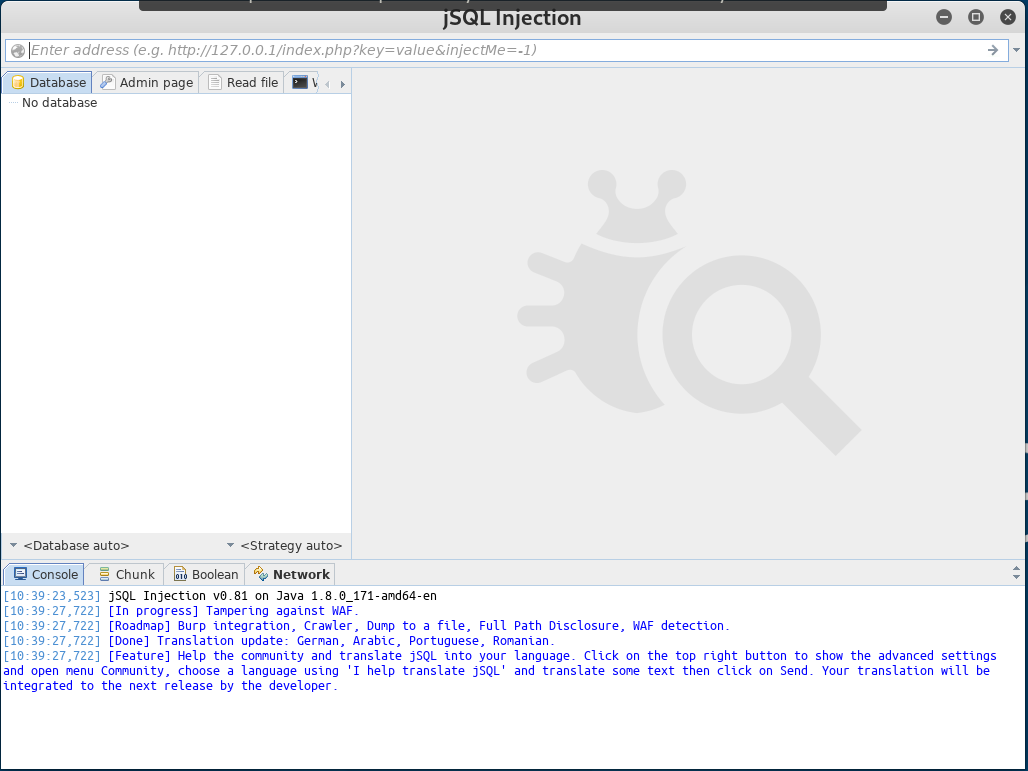The image size is (1028, 771).
Task: Click the 'jSQL Injection v0.81' console line
Action: 220,596
